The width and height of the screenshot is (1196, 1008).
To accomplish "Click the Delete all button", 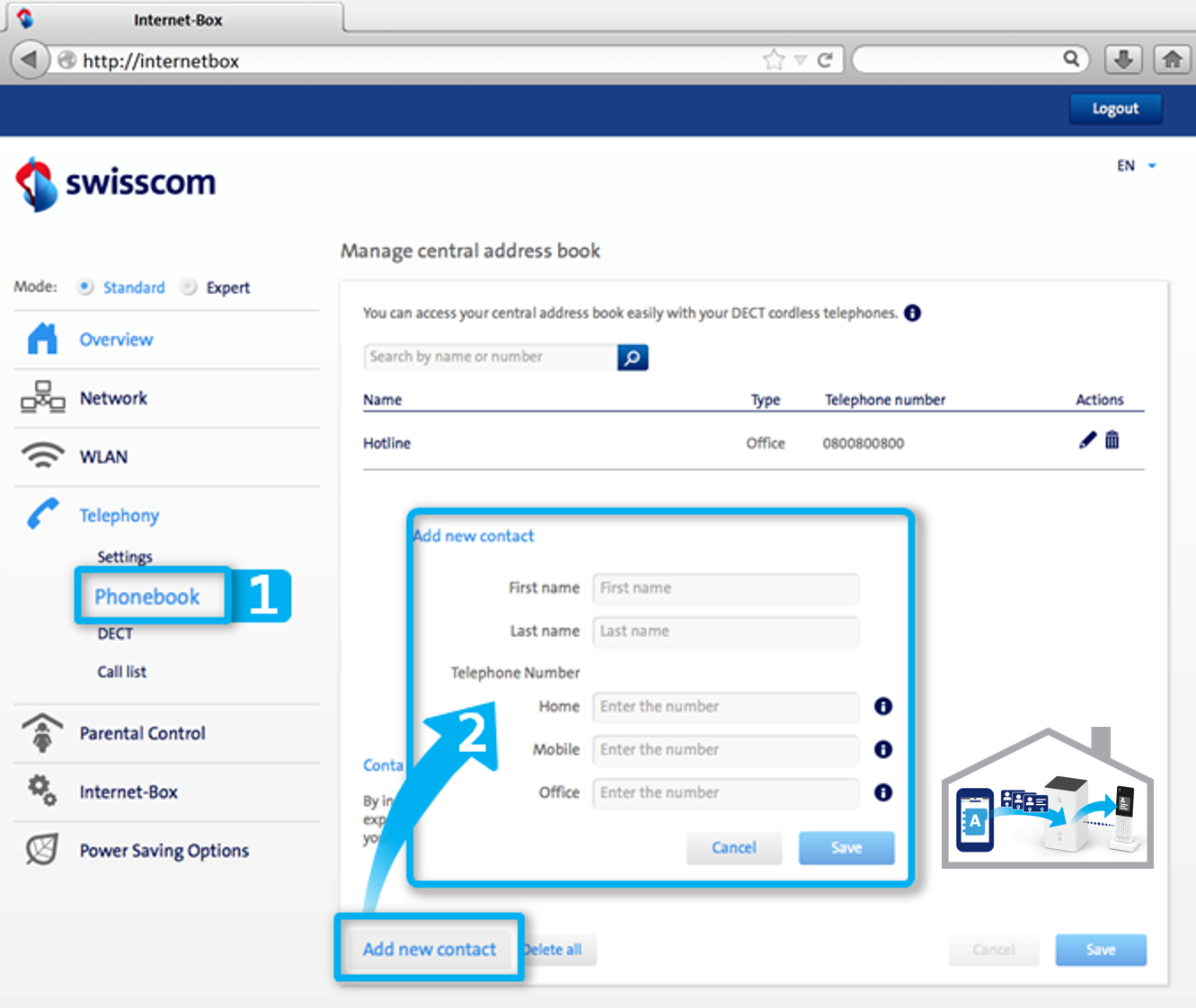I will 554,950.
